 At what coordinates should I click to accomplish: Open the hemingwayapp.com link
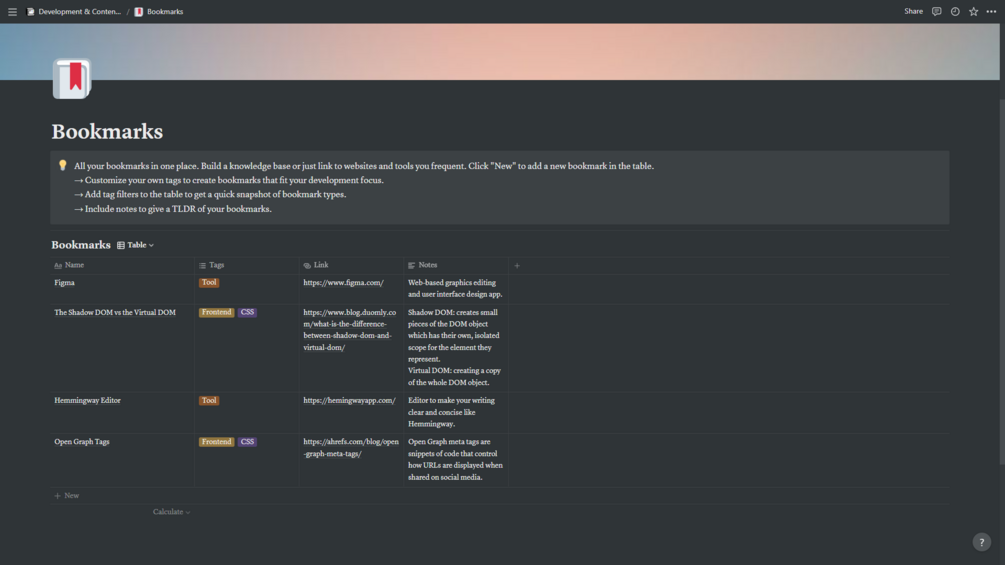(x=349, y=401)
